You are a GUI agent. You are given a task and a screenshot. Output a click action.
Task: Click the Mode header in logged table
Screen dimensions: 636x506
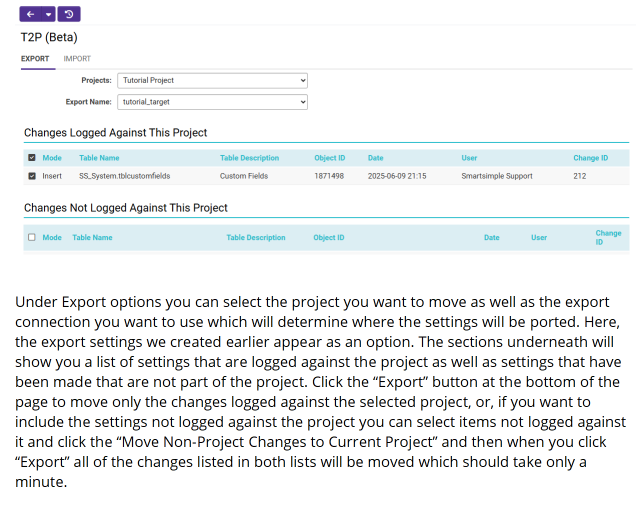click(52, 158)
